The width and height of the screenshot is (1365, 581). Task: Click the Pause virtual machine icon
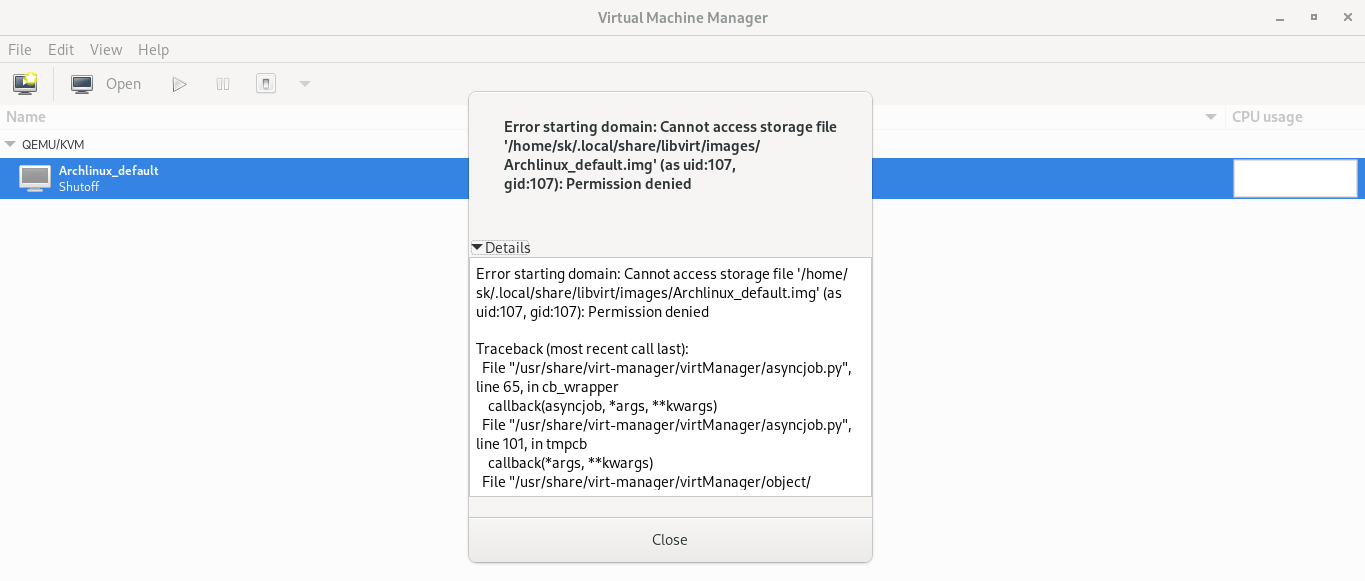point(222,83)
